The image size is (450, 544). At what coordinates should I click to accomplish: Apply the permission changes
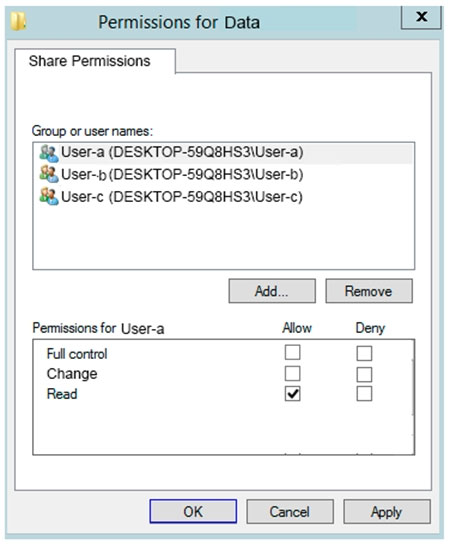(387, 511)
